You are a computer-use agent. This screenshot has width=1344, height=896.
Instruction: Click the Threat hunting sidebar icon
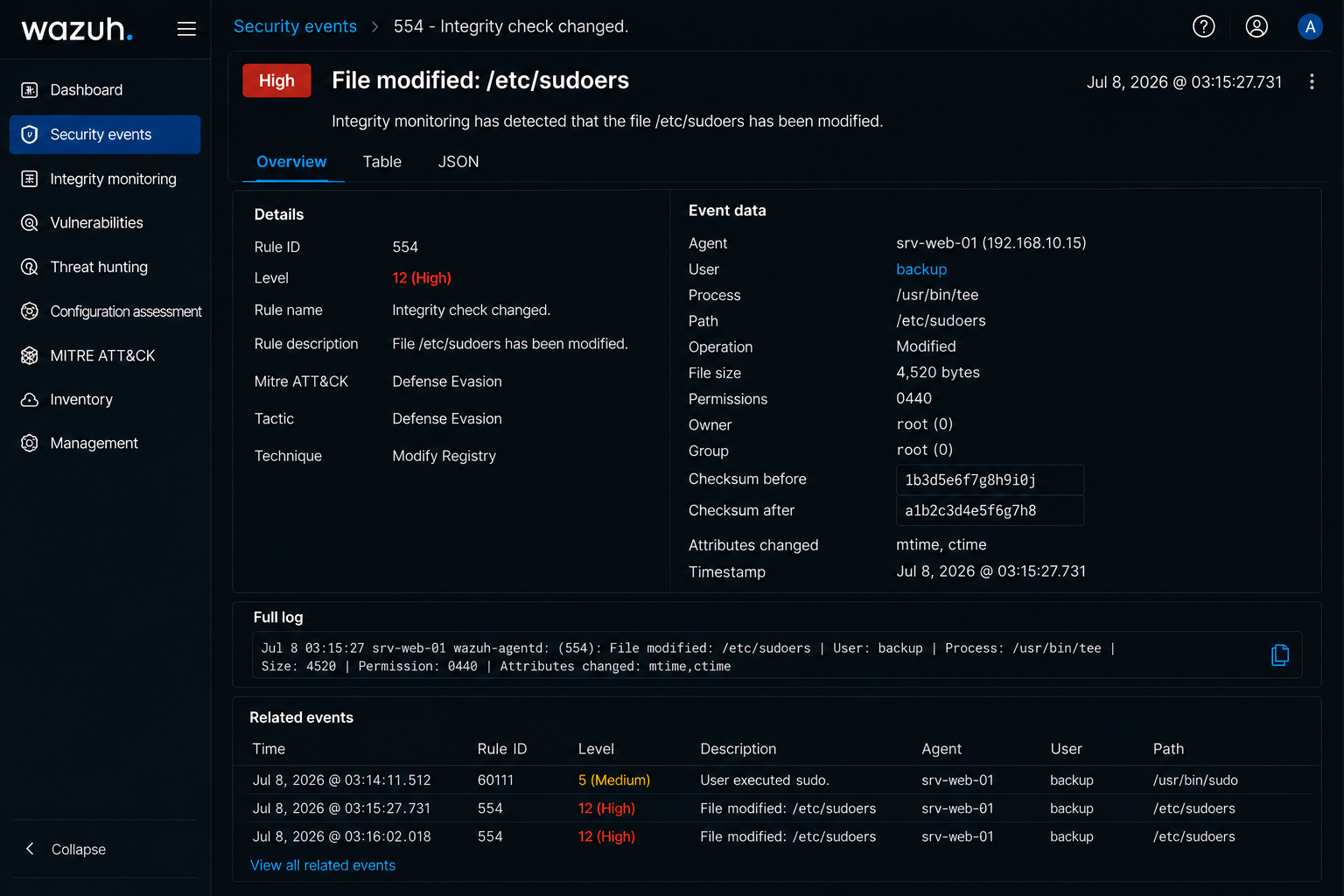(30, 267)
